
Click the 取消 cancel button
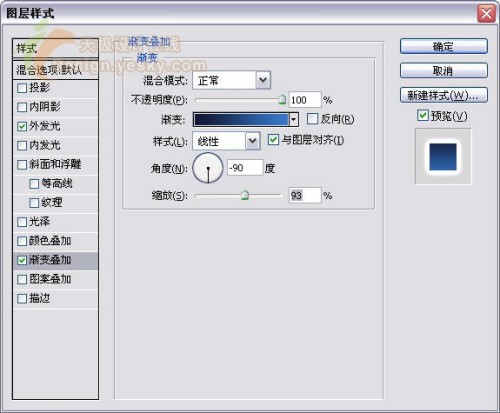[444, 71]
